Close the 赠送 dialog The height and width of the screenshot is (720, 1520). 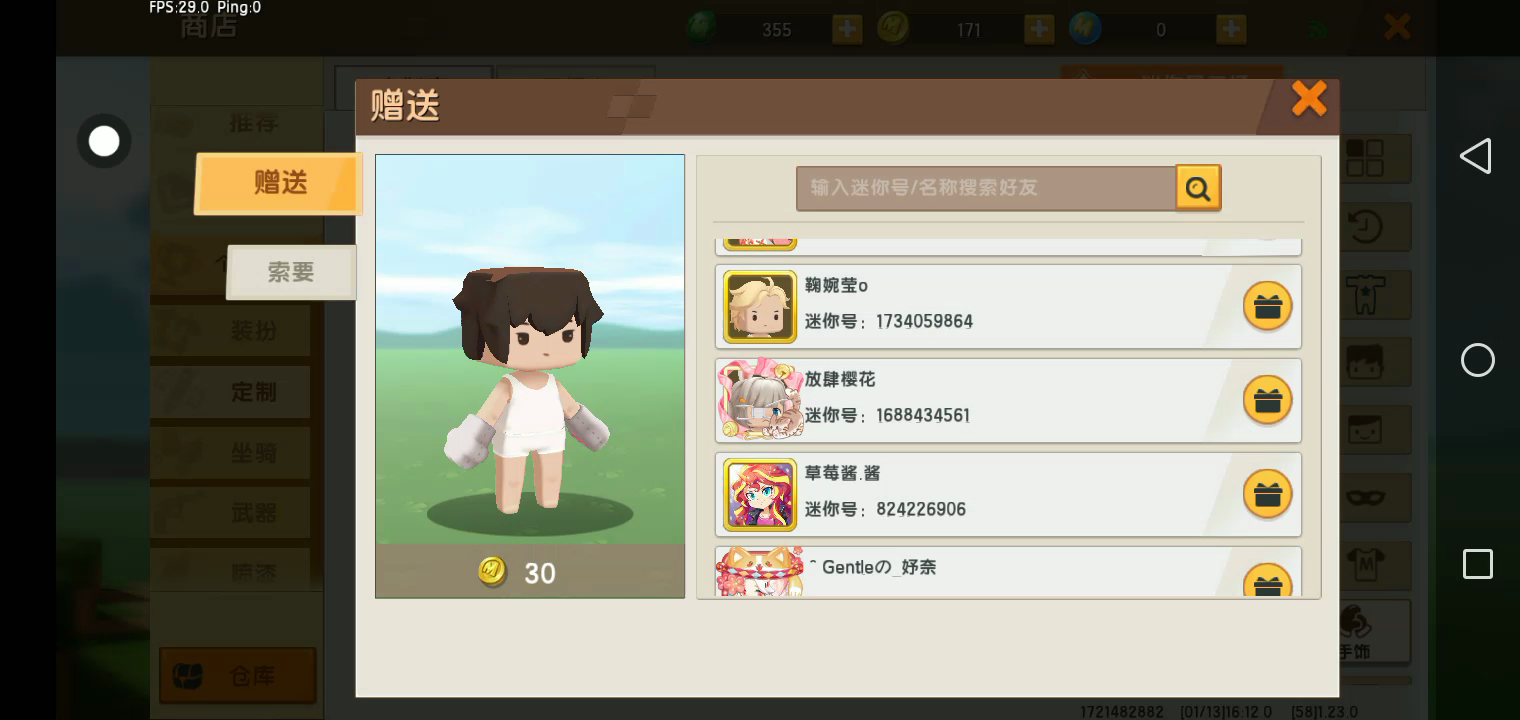tap(1309, 99)
